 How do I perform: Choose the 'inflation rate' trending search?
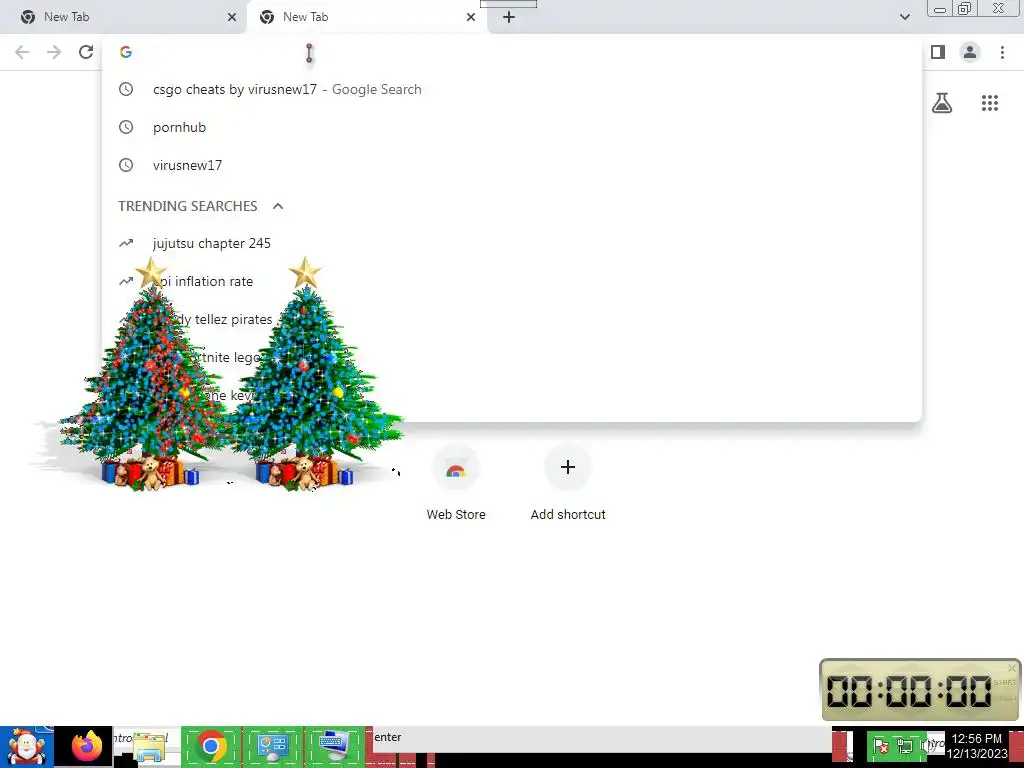point(512,281)
